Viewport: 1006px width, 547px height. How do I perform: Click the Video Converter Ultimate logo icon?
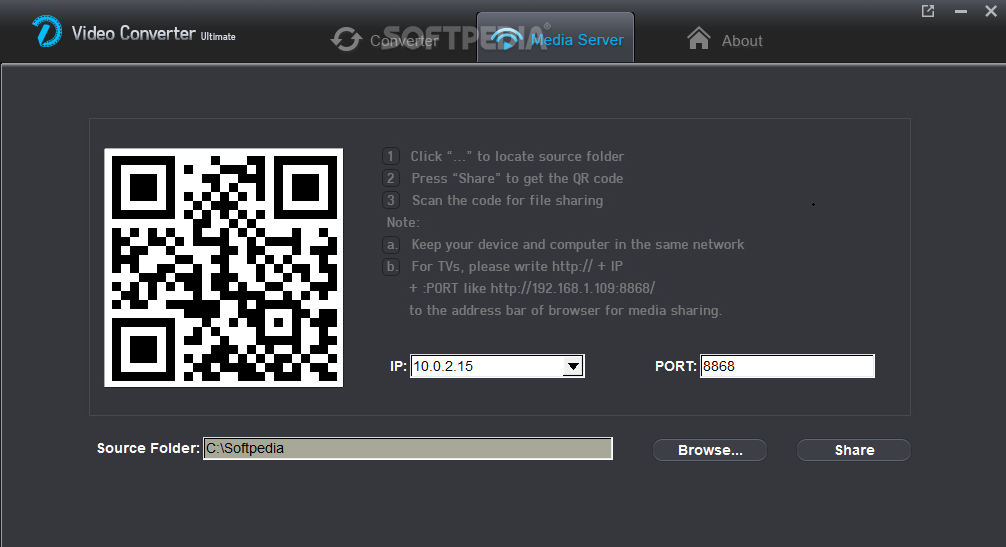[x=47, y=31]
